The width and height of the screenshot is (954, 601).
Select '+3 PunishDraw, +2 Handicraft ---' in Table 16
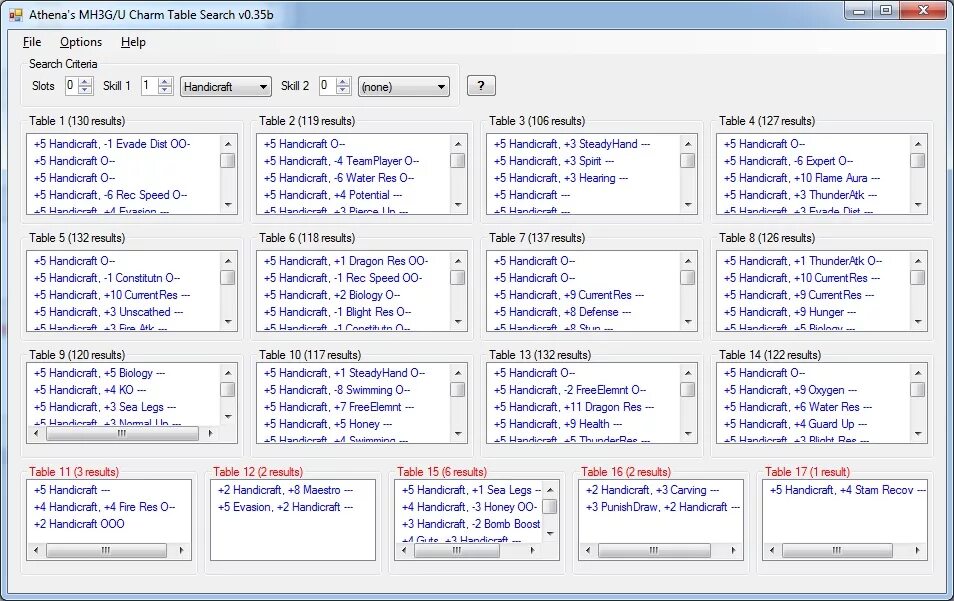click(663, 507)
